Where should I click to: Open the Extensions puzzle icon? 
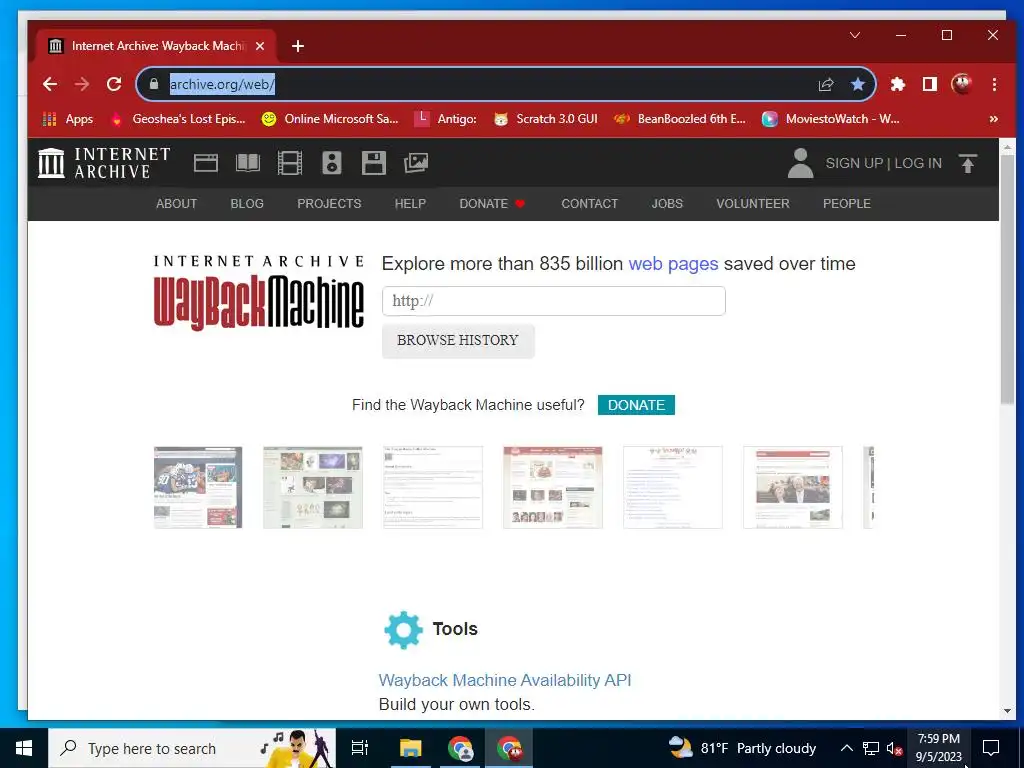coord(898,84)
